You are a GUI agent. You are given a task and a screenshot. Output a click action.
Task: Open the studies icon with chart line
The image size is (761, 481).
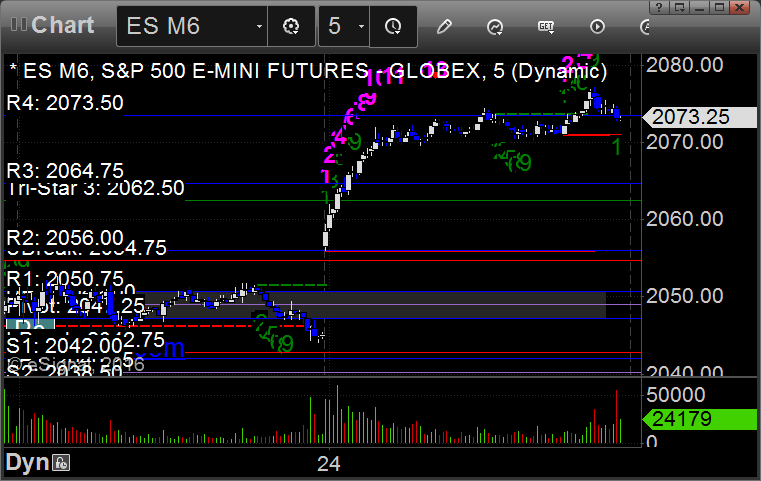click(495, 27)
